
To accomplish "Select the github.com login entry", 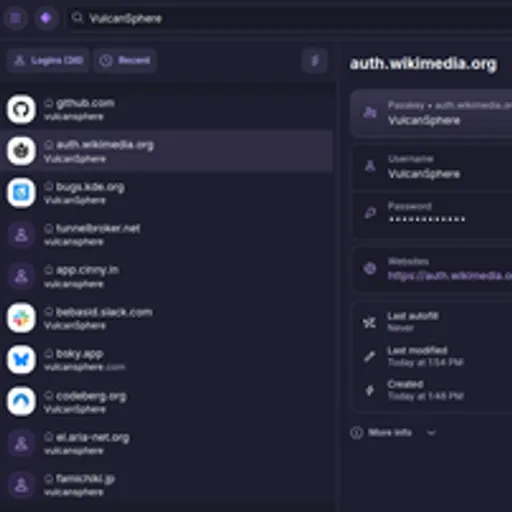I will [x=167, y=109].
